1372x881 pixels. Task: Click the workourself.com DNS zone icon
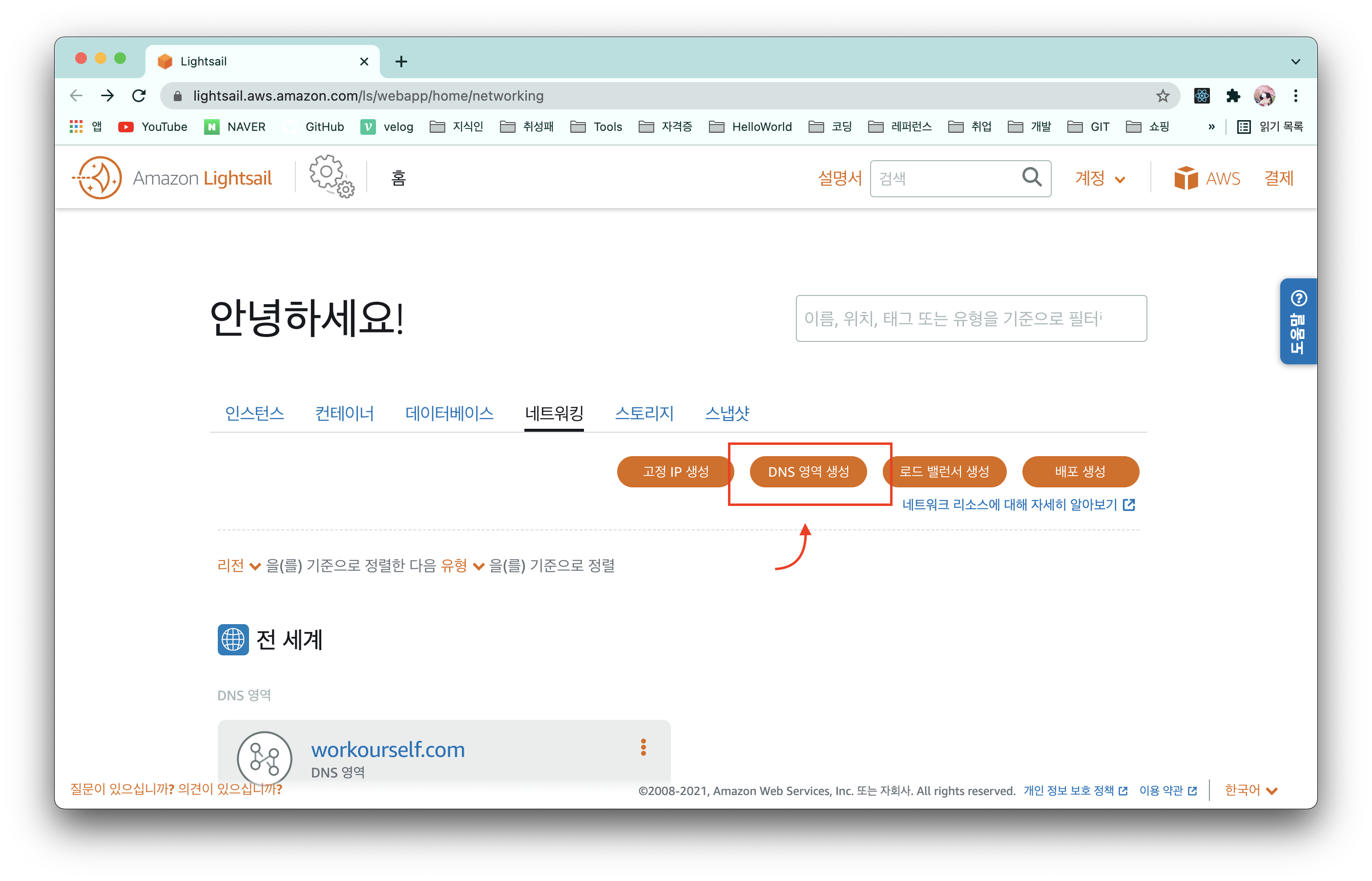pos(264,758)
